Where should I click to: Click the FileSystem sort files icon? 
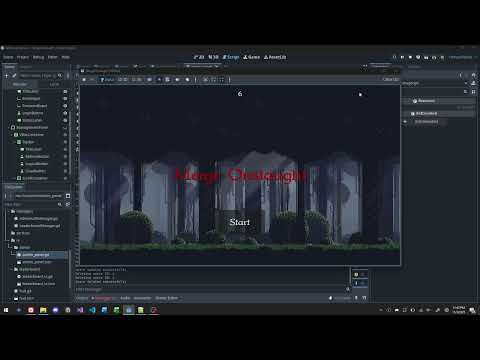(68, 204)
